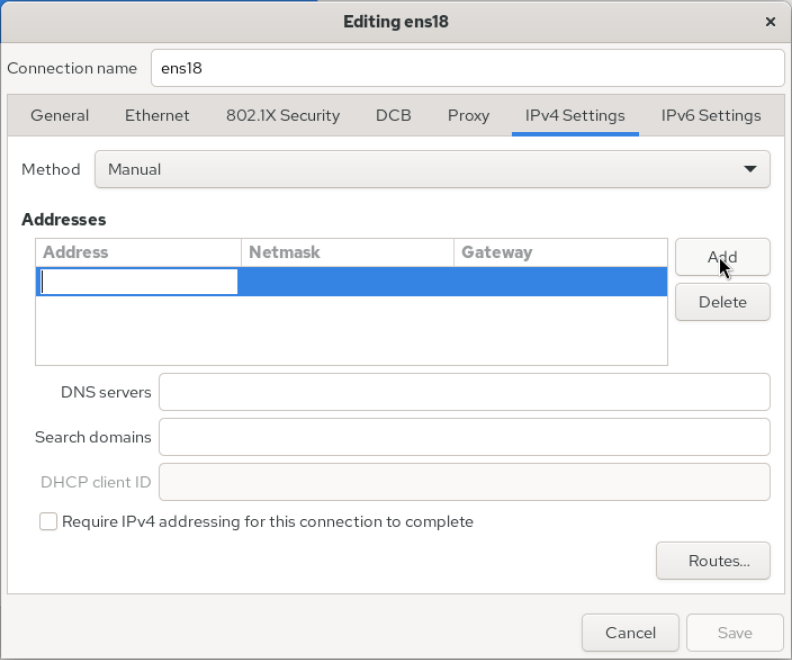Image resolution: width=792 pixels, height=660 pixels.
Task: Click the Netmask column header
Action: pyautogui.click(x=348, y=252)
